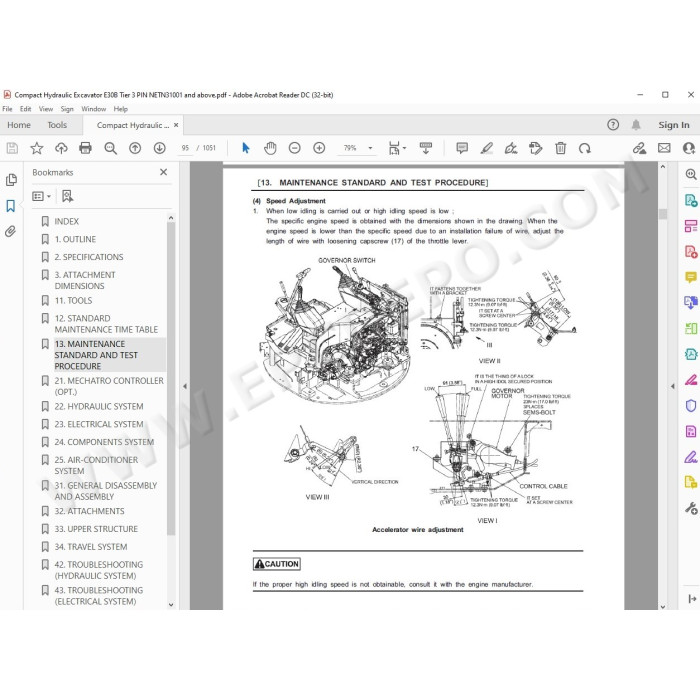Close the Bookmarks panel

pyautogui.click(x=163, y=172)
